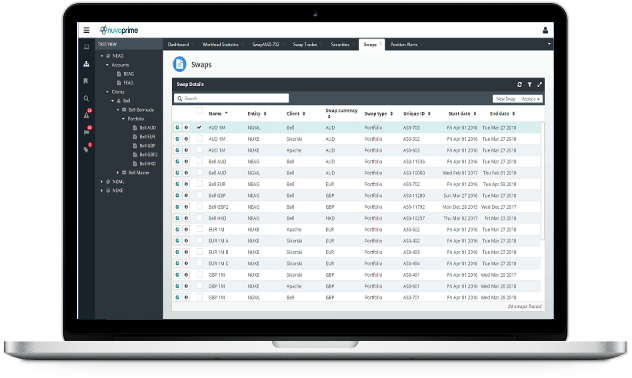
Task: Click the New Swap button
Action: (x=505, y=99)
